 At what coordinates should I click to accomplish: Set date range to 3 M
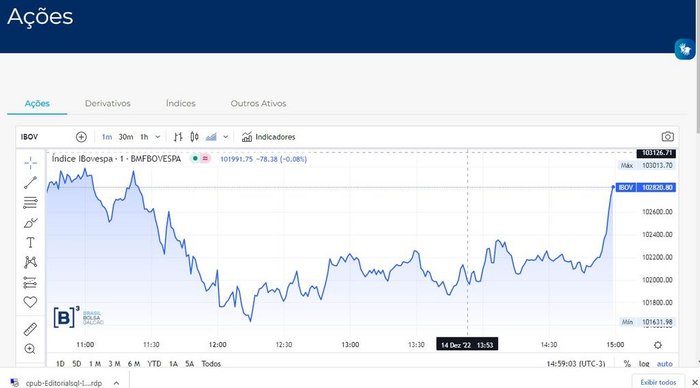[114, 364]
